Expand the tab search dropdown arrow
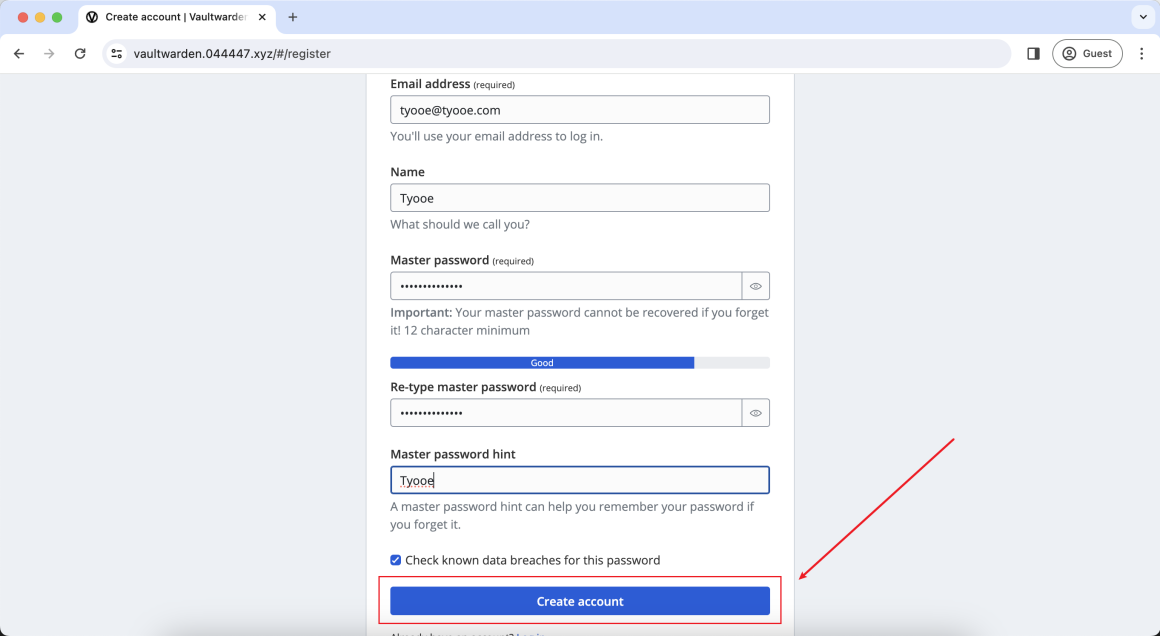The image size is (1160, 636). 1142,17
